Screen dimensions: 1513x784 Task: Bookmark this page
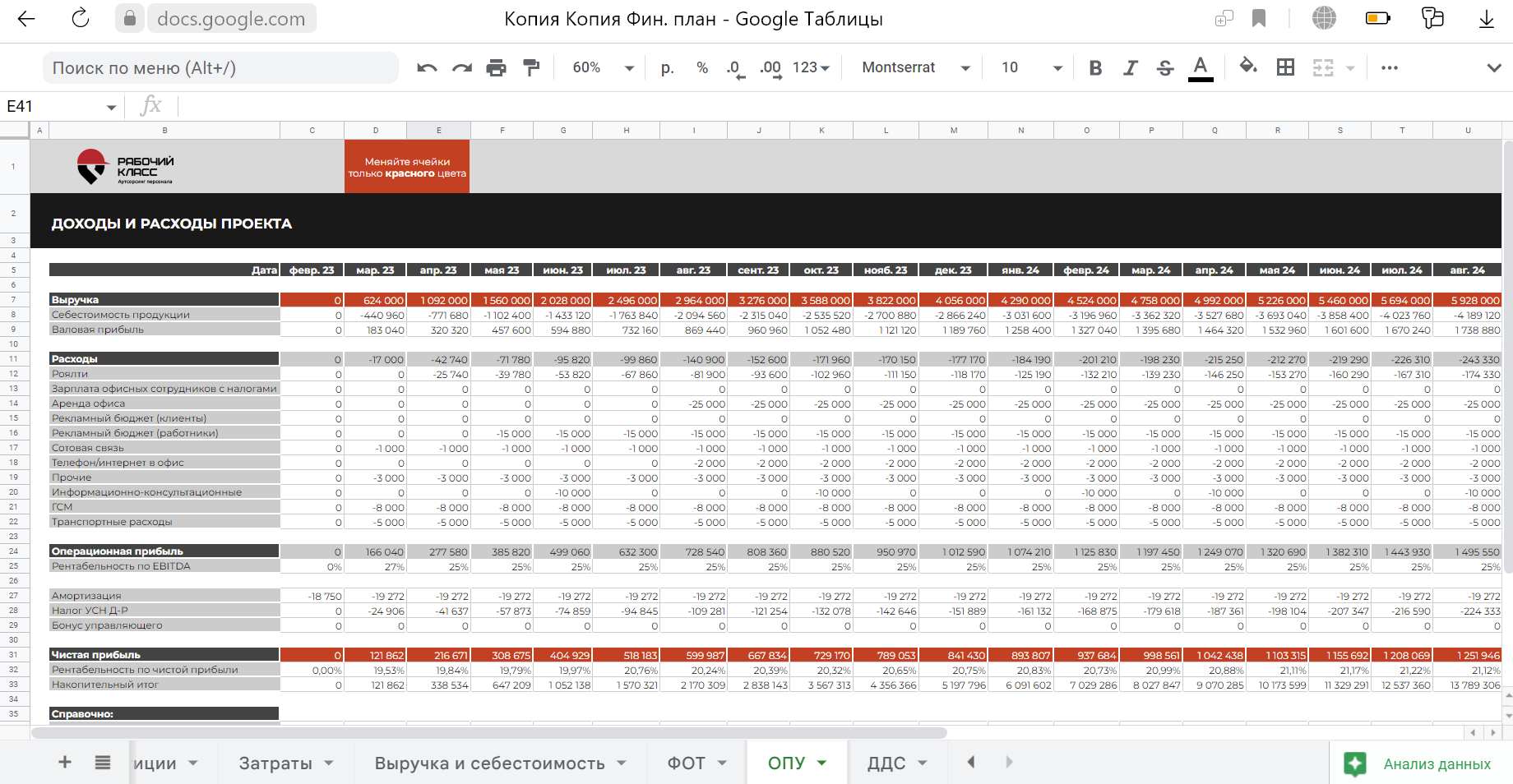pos(1259,18)
